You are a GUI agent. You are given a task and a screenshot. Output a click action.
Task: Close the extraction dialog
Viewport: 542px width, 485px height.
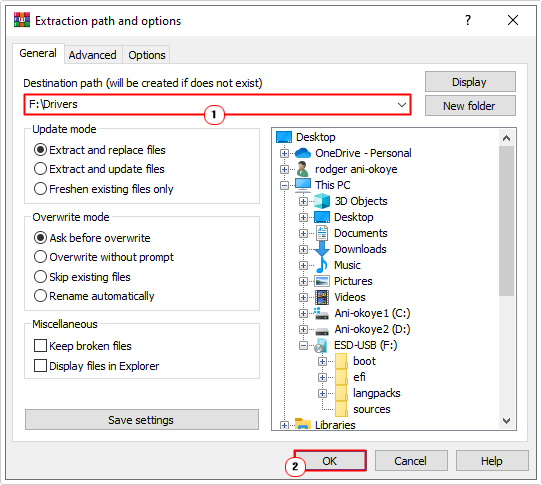tap(513, 20)
